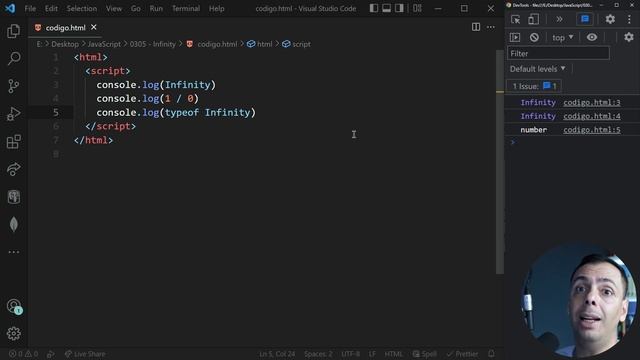
Task: Toggle Primary Side Bar layout icon
Action: pyautogui.click(x=373, y=8)
